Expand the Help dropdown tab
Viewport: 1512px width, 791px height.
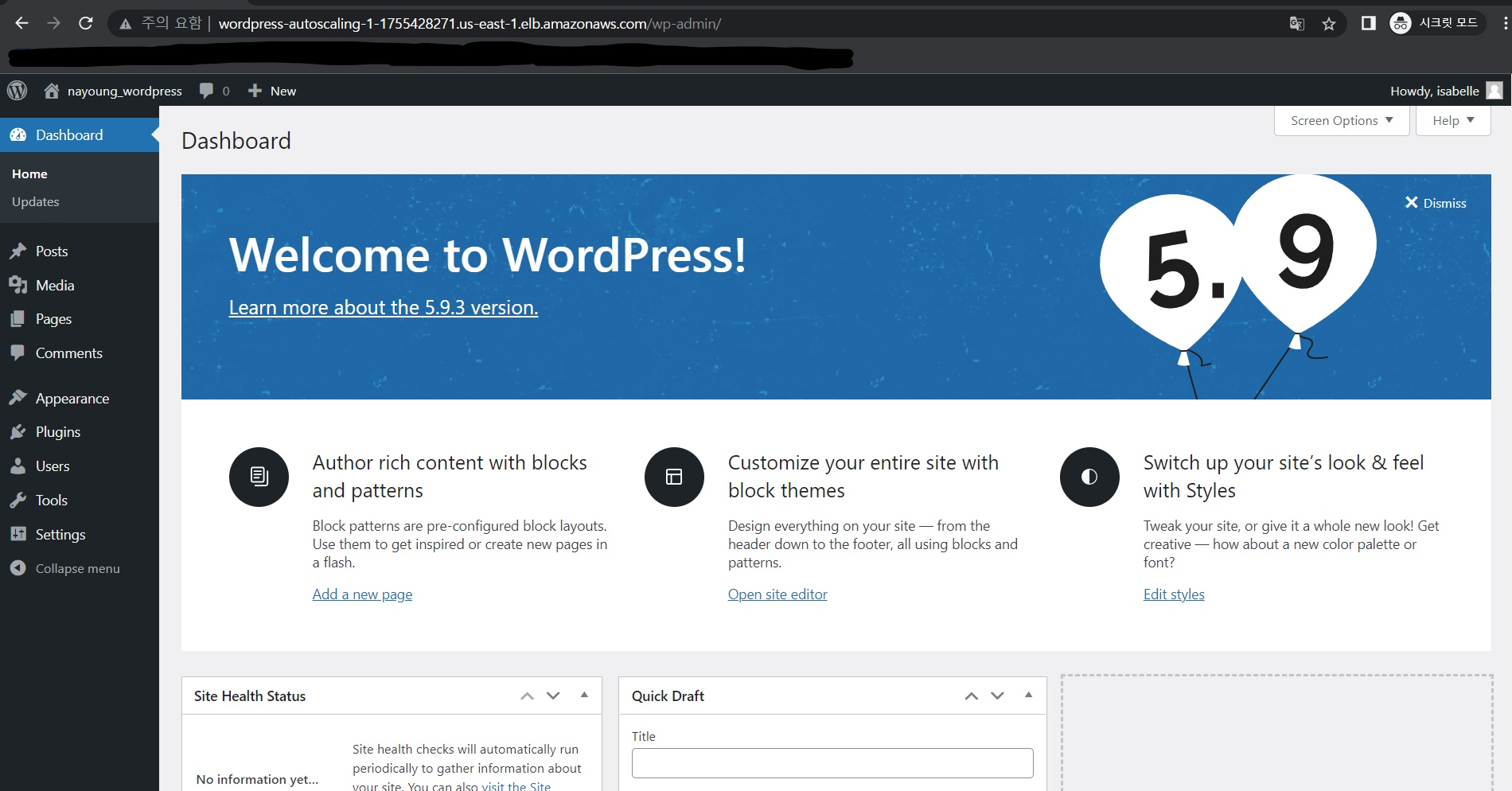click(1454, 121)
